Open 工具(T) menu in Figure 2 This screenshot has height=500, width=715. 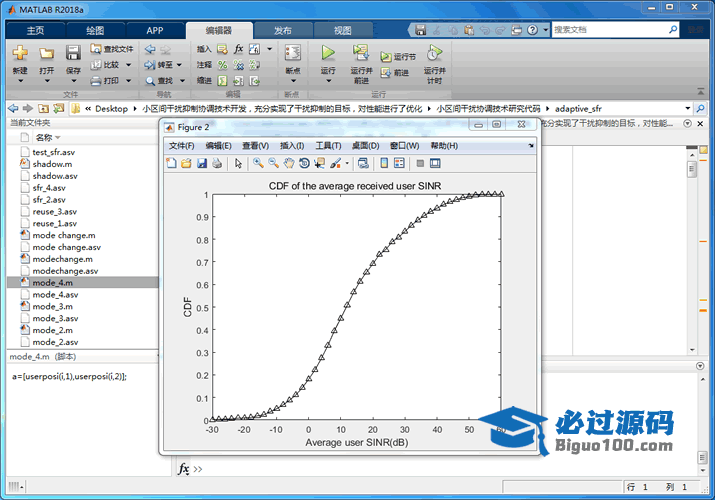click(x=328, y=145)
